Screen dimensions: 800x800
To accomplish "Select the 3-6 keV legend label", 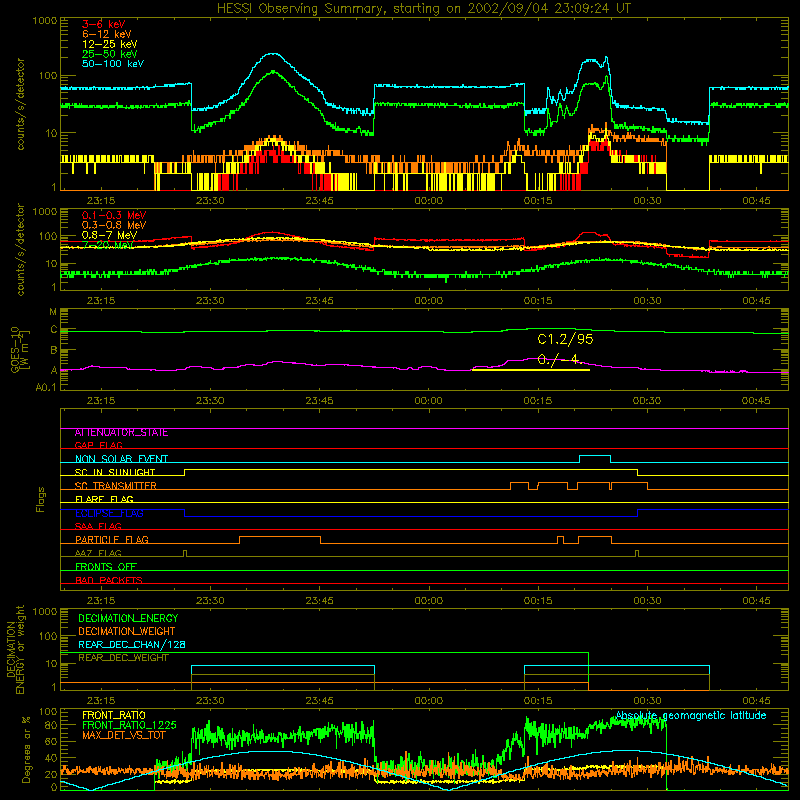I will (x=103, y=24).
